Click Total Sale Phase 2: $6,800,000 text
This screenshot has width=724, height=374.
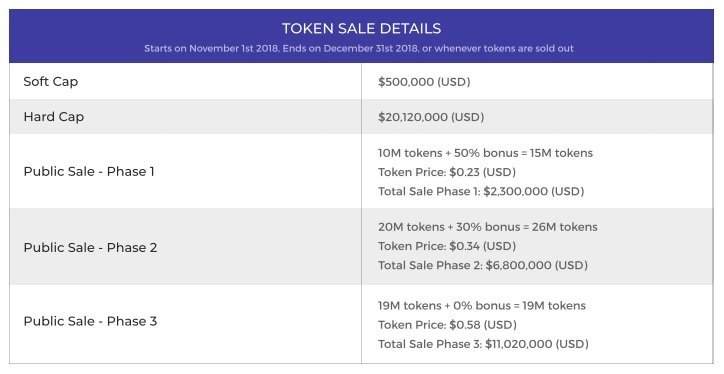coord(483,265)
